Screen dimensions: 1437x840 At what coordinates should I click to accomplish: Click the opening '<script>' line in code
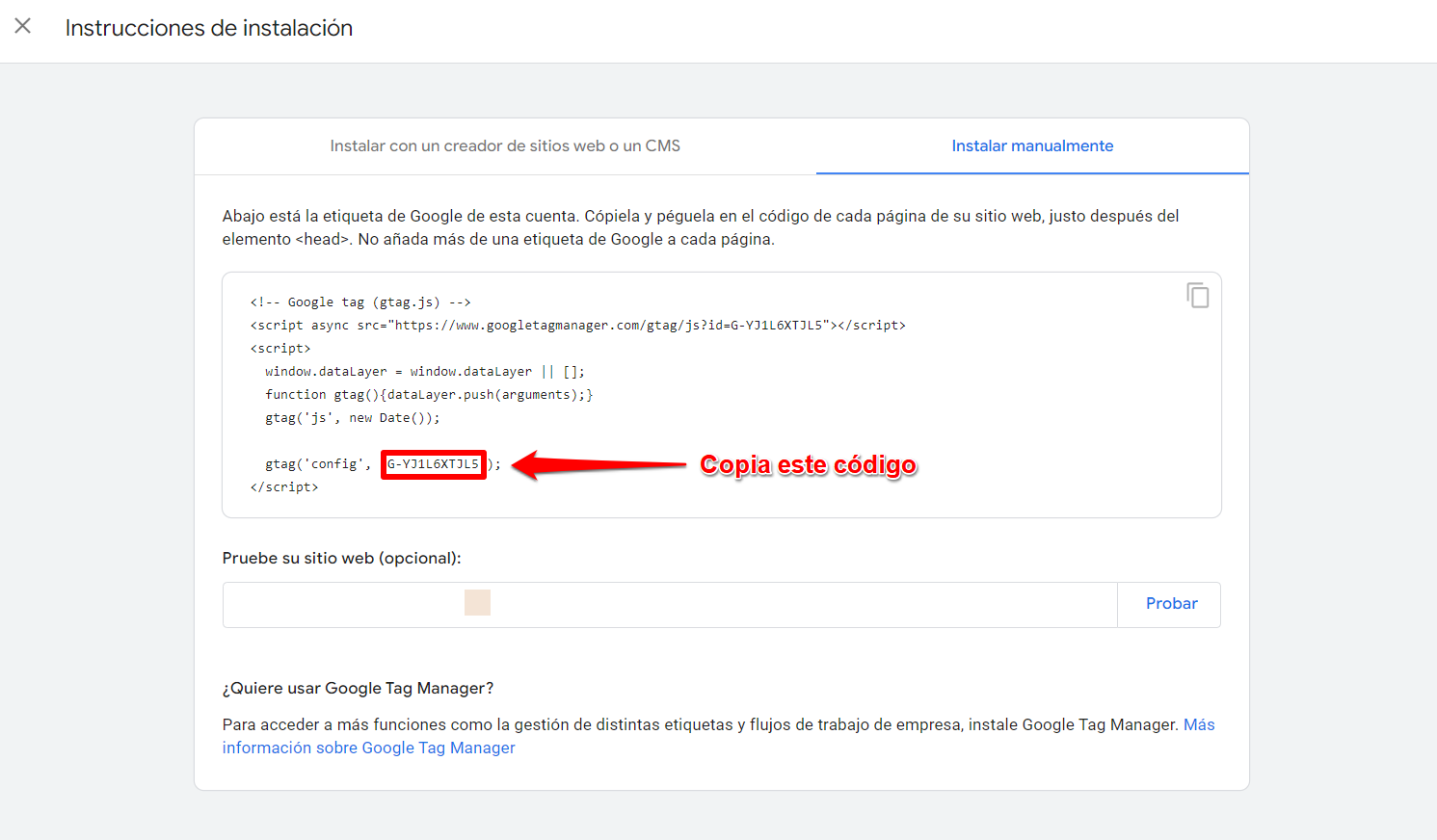pyautogui.click(x=280, y=349)
